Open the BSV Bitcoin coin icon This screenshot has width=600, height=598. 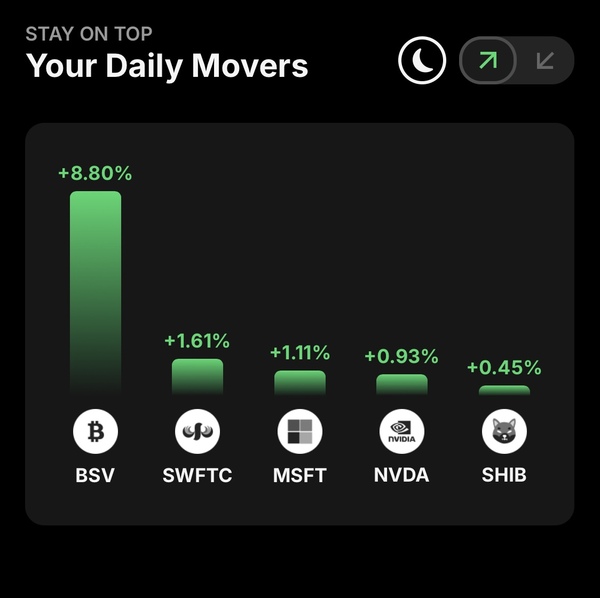click(x=95, y=431)
